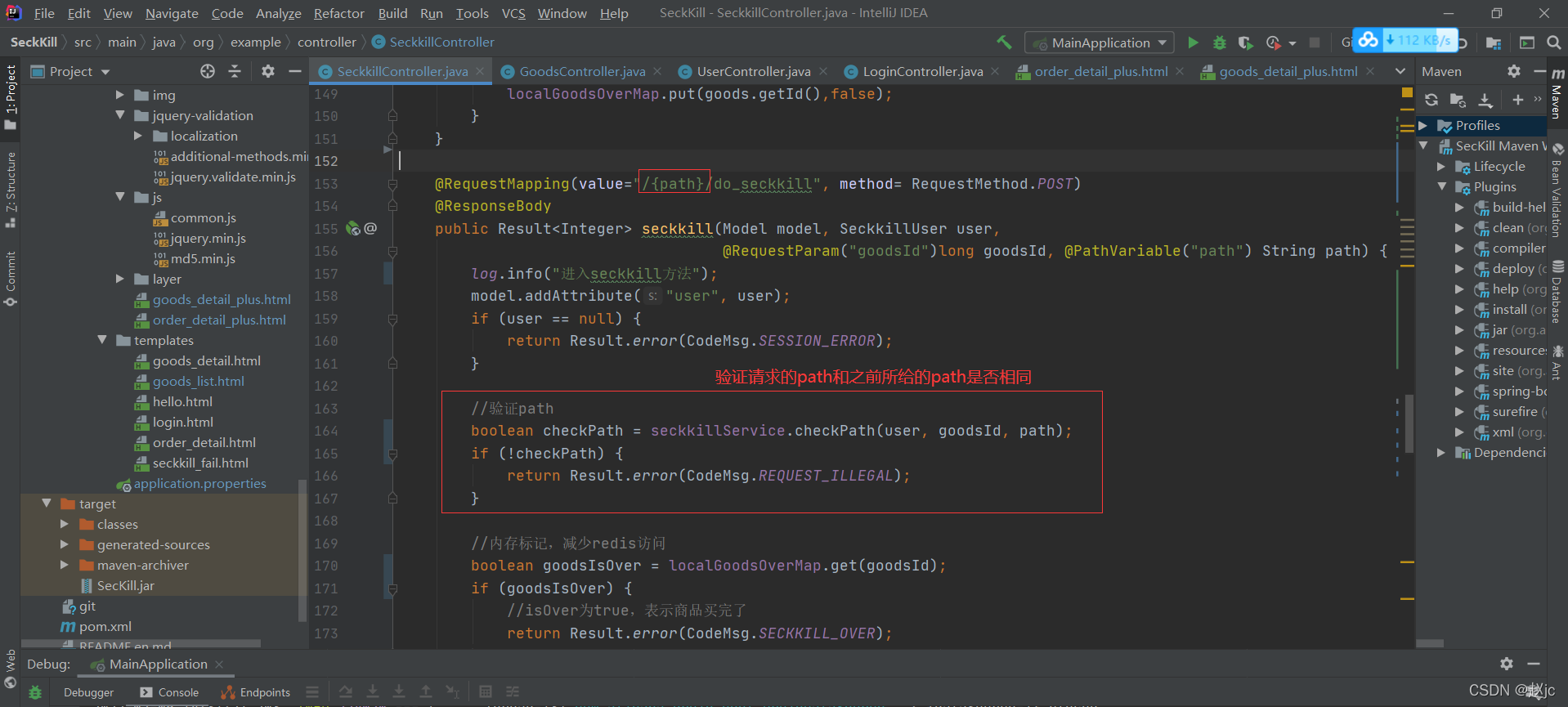Expand Lifecycle node in Maven panel

point(1441,166)
